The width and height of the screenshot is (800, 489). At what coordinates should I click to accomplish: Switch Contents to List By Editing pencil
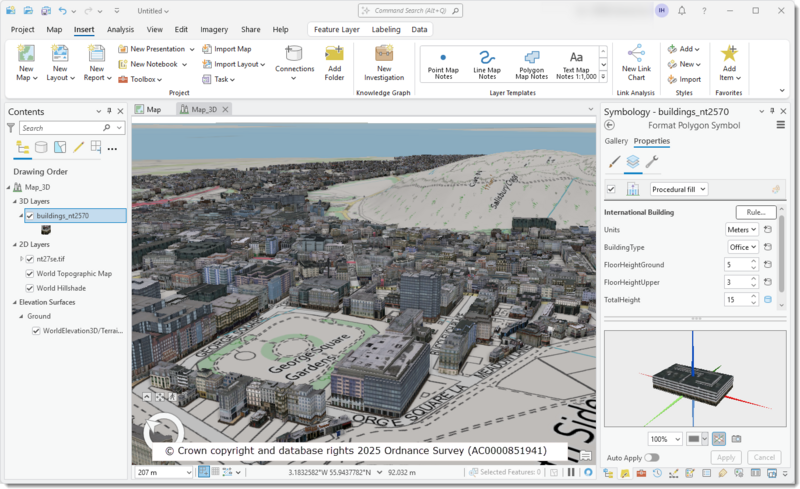coord(78,148)
